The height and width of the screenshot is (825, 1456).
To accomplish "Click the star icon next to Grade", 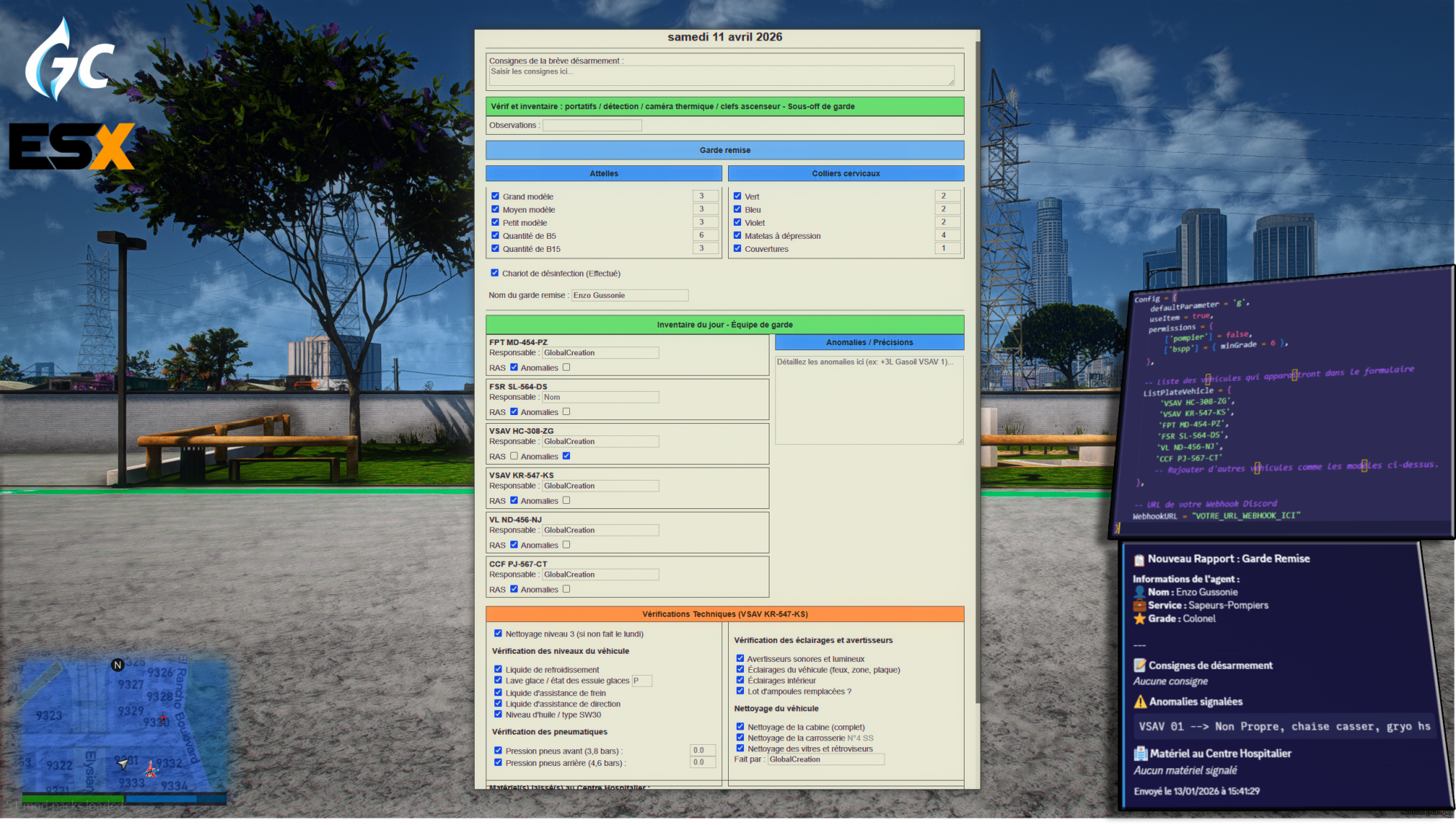I will (x=1139, y=619).
